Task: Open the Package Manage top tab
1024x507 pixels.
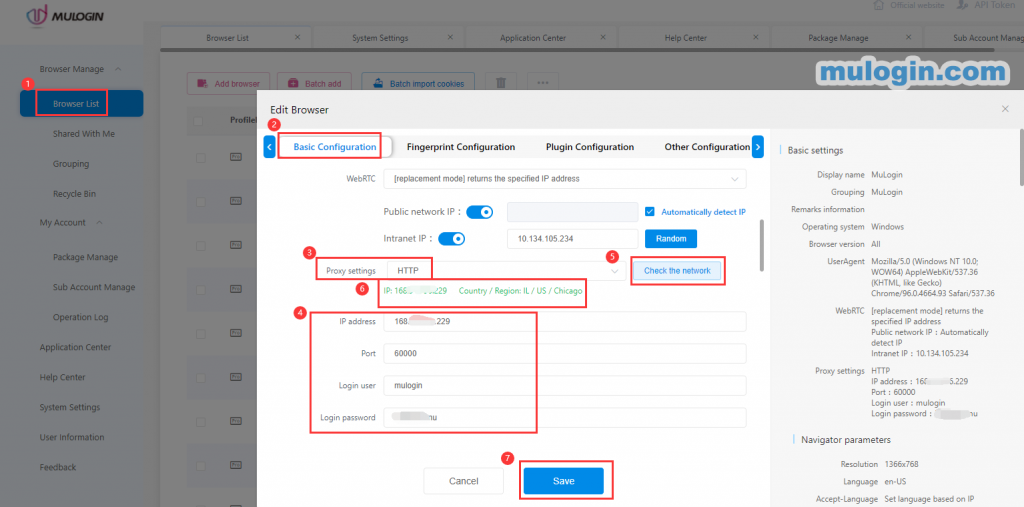Action: tap(839, 38)
